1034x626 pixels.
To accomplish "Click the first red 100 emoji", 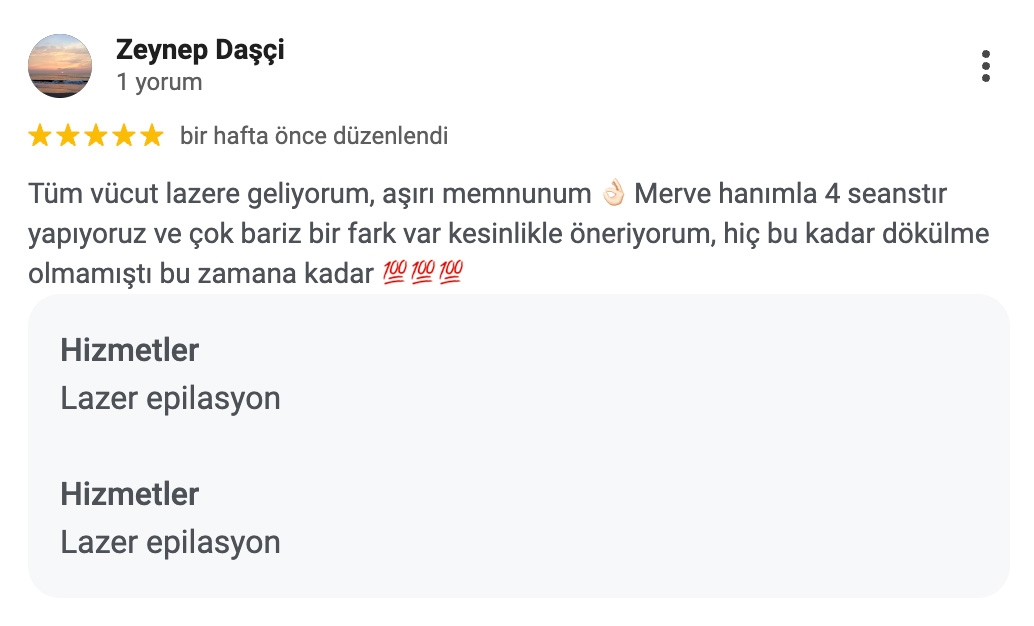I will pos(396,274).
